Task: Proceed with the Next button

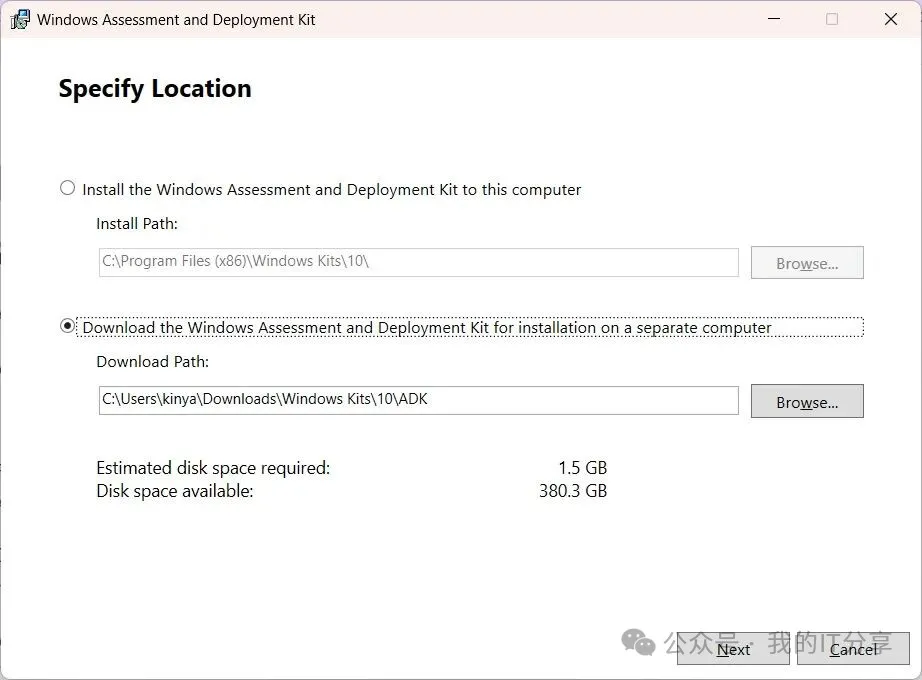Action: click(x=733, y=649)
